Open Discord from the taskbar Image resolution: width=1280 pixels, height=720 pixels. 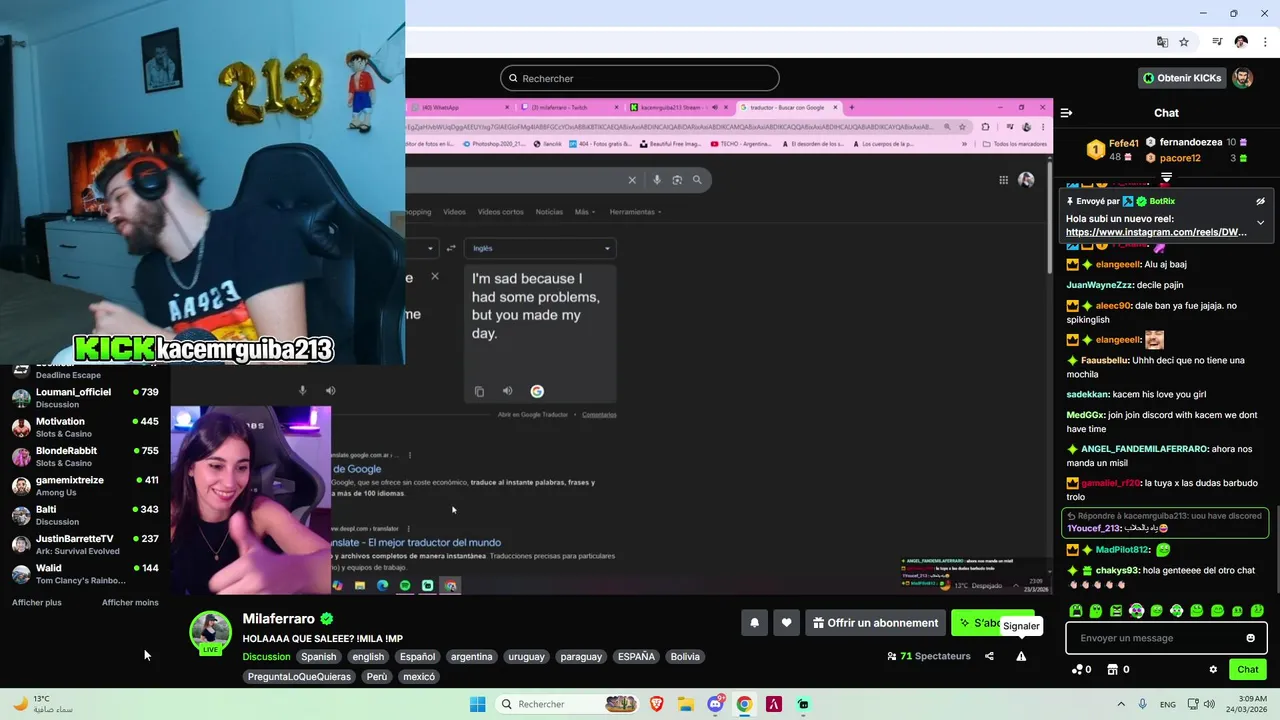tap(716, 704)
